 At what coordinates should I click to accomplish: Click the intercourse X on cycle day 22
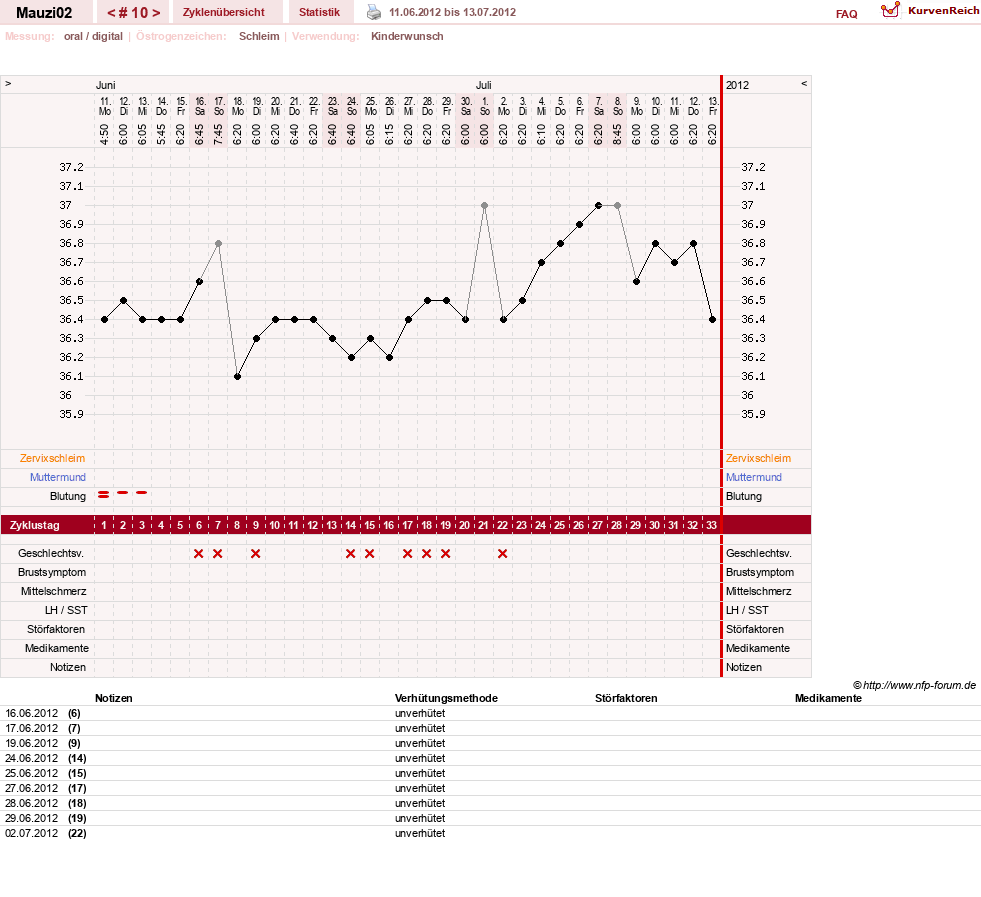502,554
